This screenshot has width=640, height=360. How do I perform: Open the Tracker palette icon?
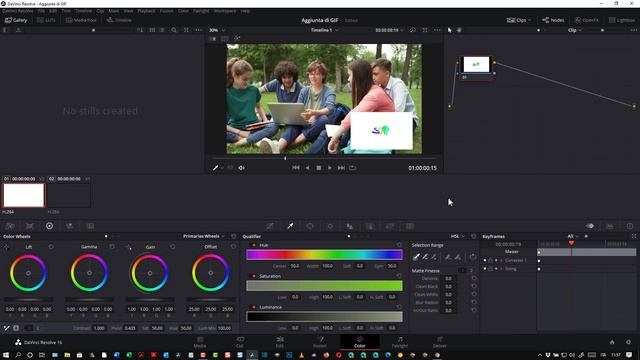330,226
